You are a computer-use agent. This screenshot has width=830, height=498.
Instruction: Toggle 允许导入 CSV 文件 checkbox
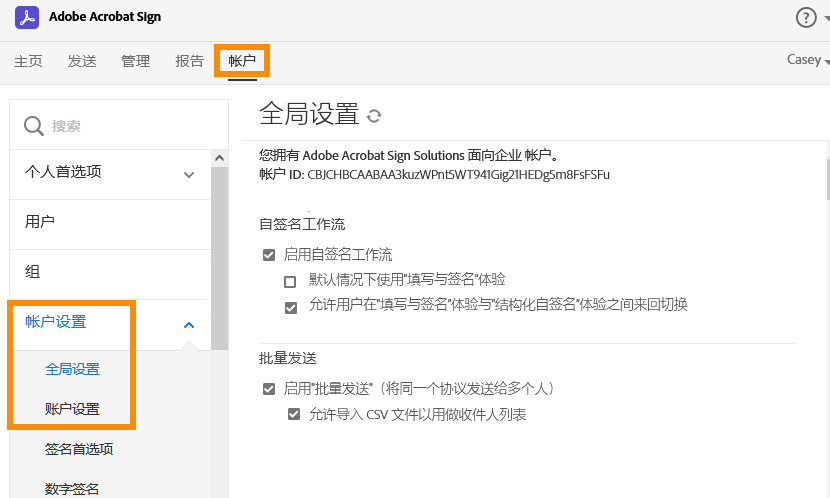[294, 414]
